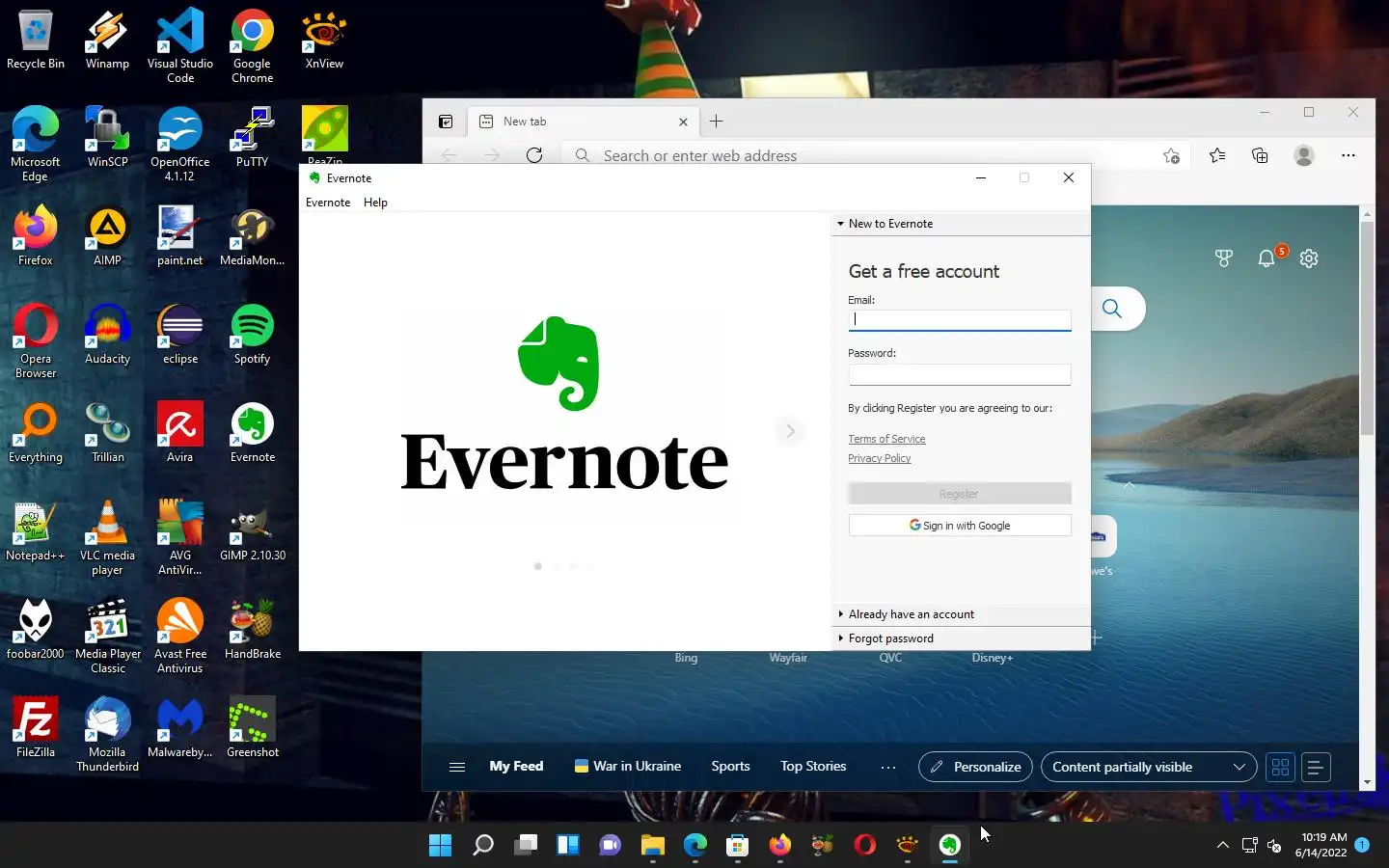
Task: Open PuTTY desktop shortcut
Action: coord(253,138)
